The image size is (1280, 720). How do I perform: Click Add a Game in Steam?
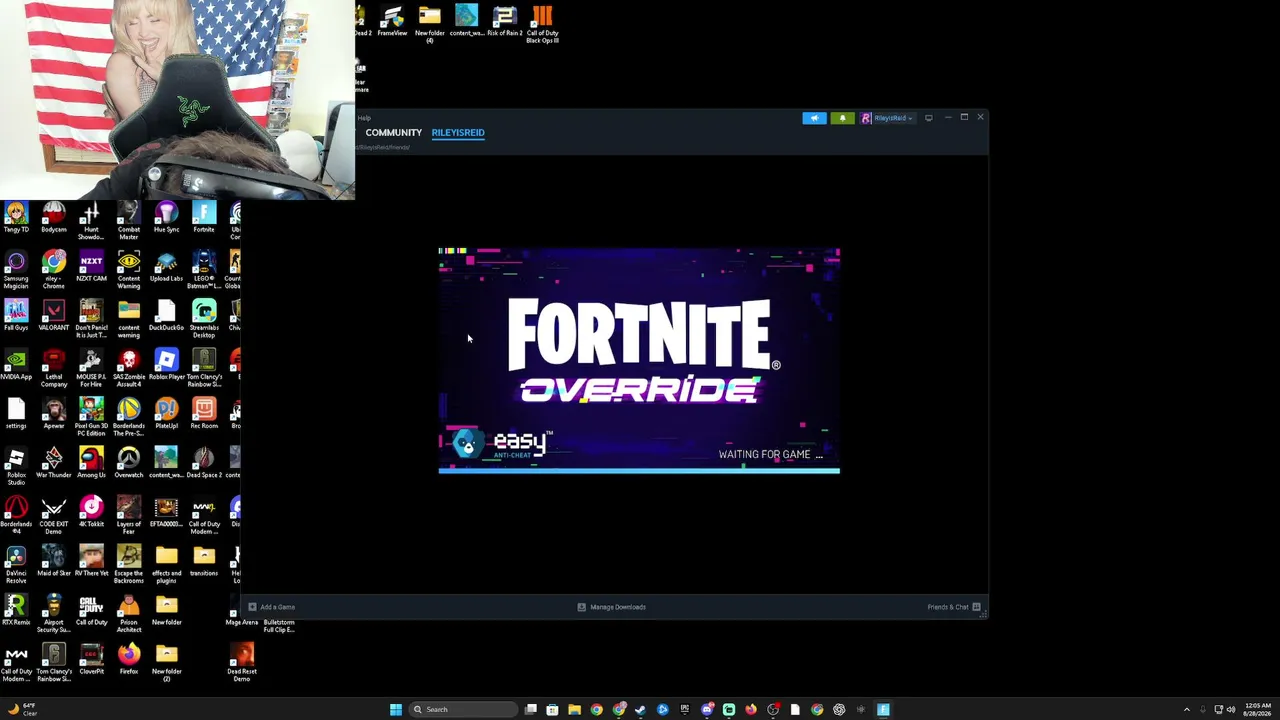pos(272,607)
